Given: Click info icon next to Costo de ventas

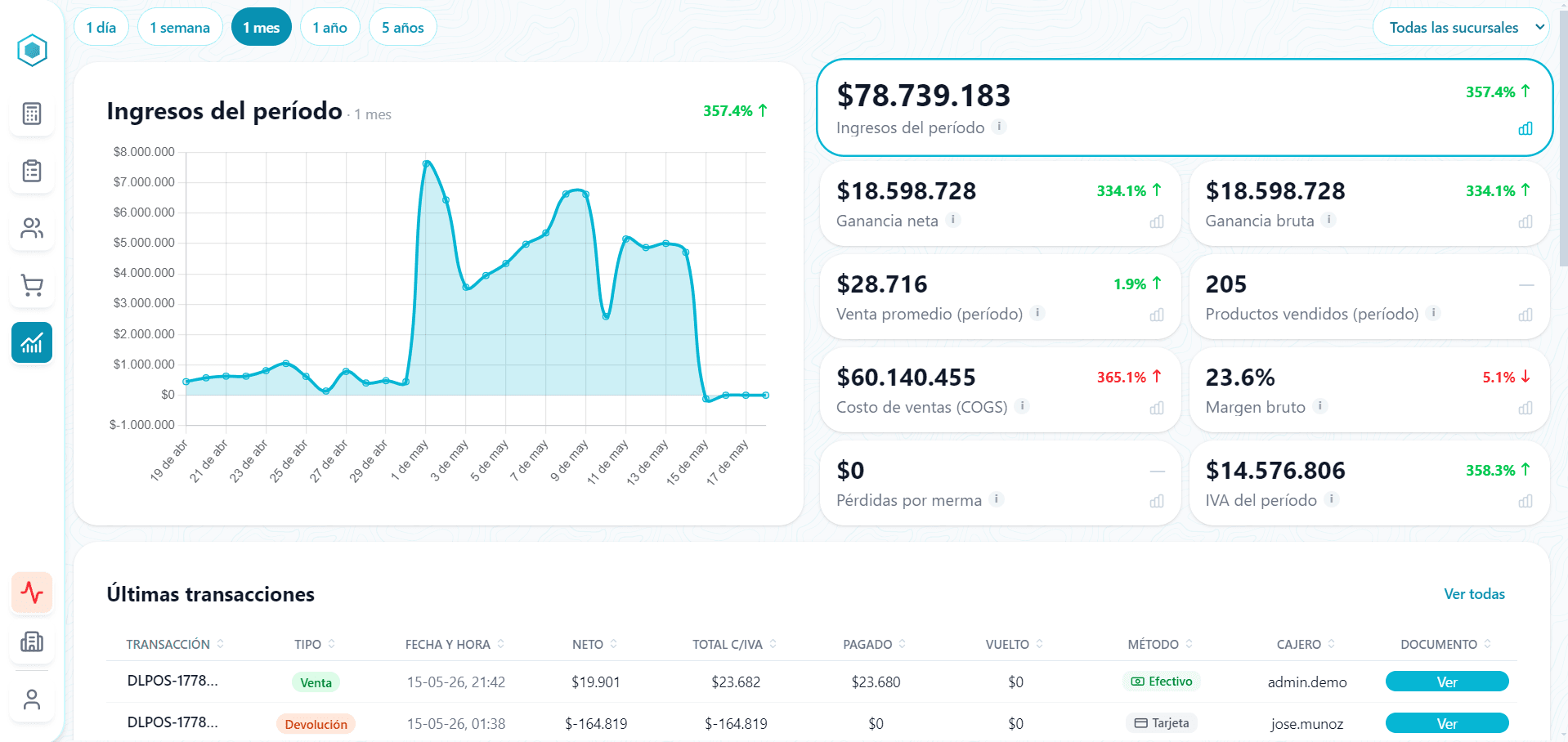Looking at the screenshot, I should pos(1022,405).
